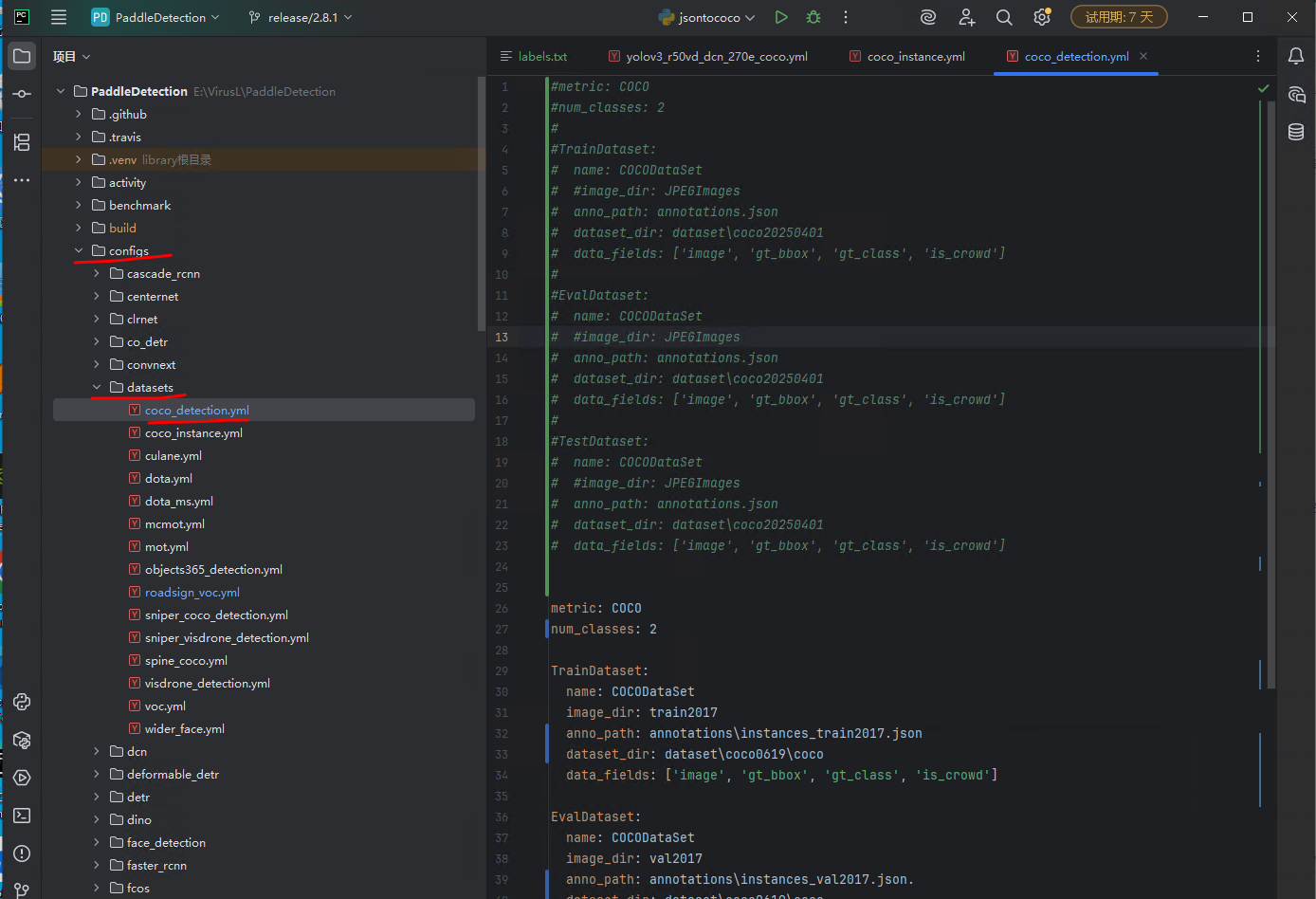
Task: Open AI assistant swirl icon in toolbar
Action: pos(928,17)
